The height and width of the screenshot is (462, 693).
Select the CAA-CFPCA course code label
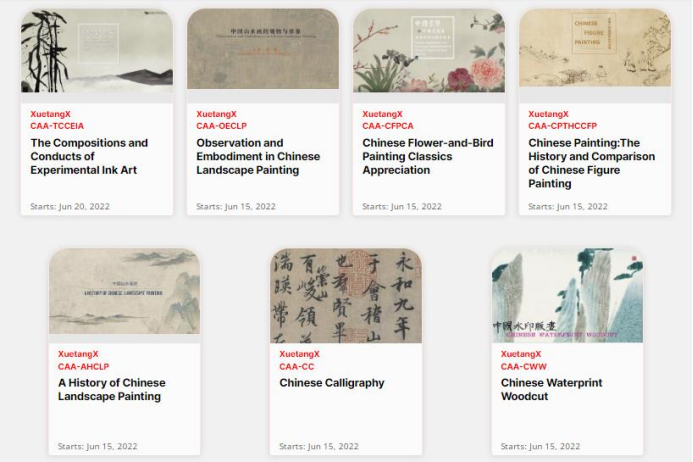coord(388,126)
